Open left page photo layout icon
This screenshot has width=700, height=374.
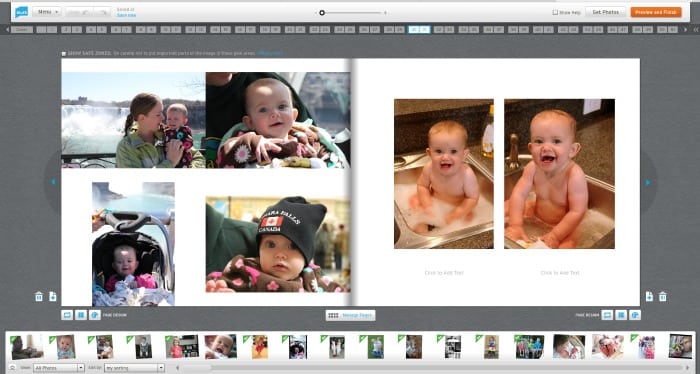coord(81,315)
